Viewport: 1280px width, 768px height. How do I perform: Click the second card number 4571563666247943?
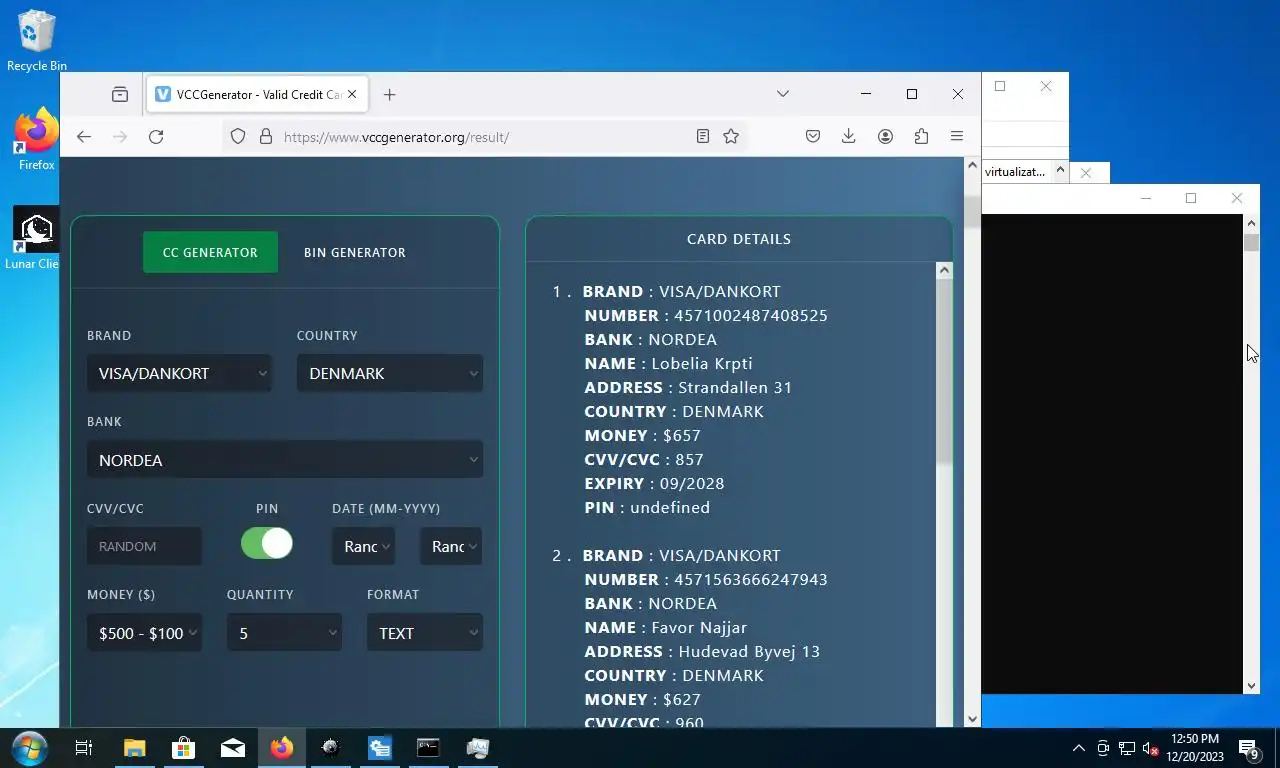click(x=751, y=579)
